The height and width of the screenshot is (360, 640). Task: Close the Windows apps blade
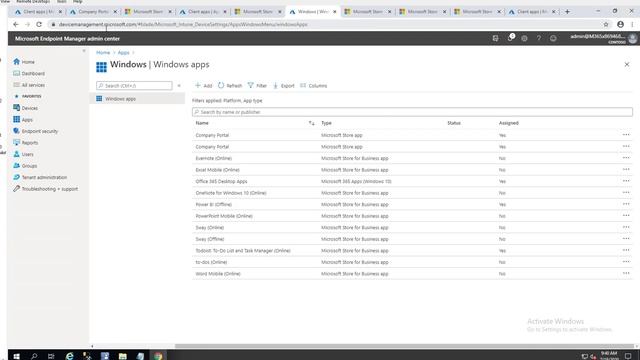[627, 64]
